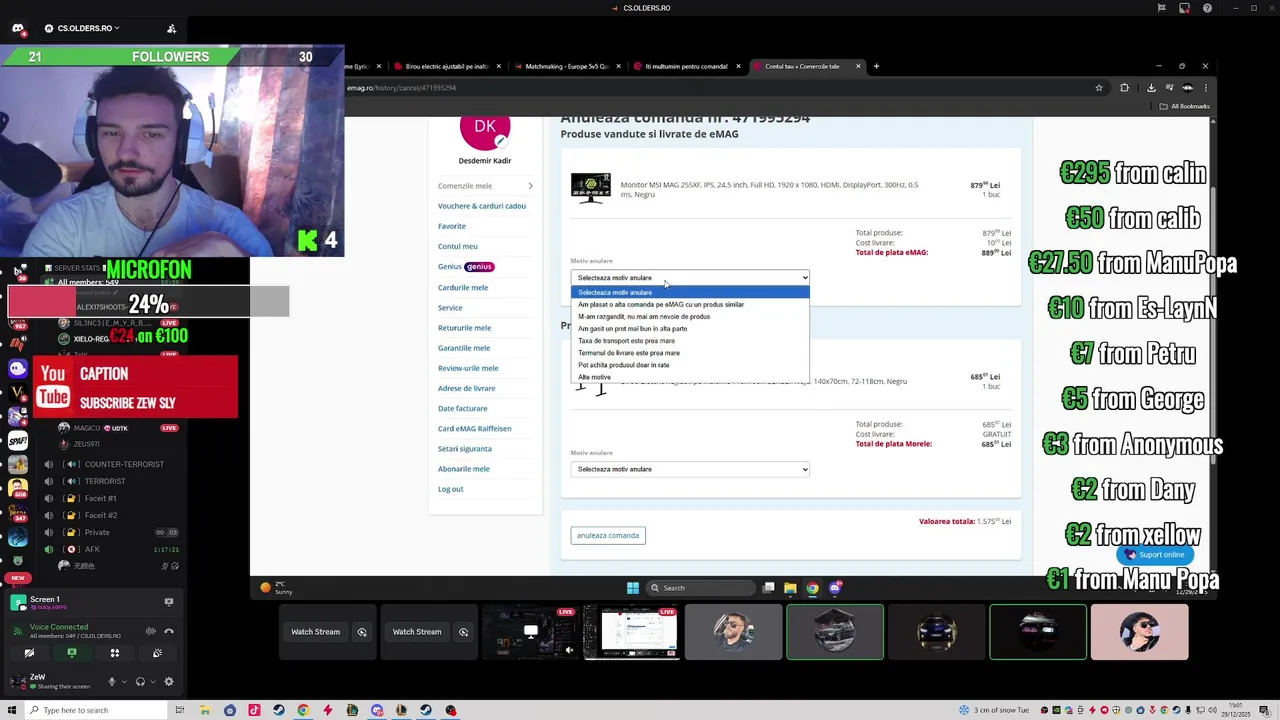The image size is (1280, 720).
Task: Click the MSI monitor product thumbnail
Action: 590,188
